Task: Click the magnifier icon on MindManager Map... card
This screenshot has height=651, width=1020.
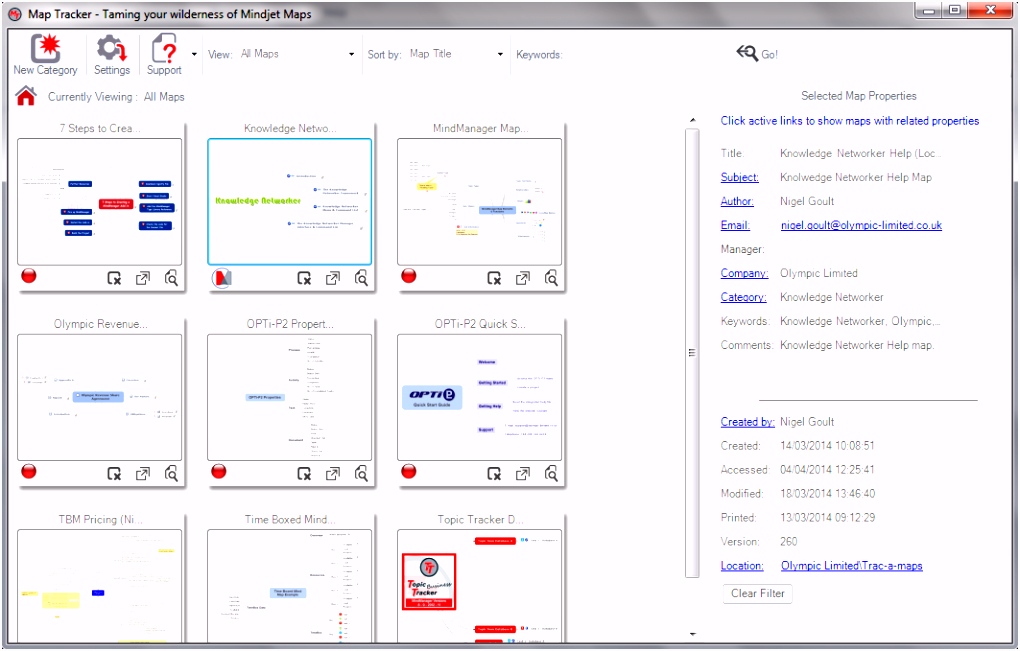Action: coord(551,278)
